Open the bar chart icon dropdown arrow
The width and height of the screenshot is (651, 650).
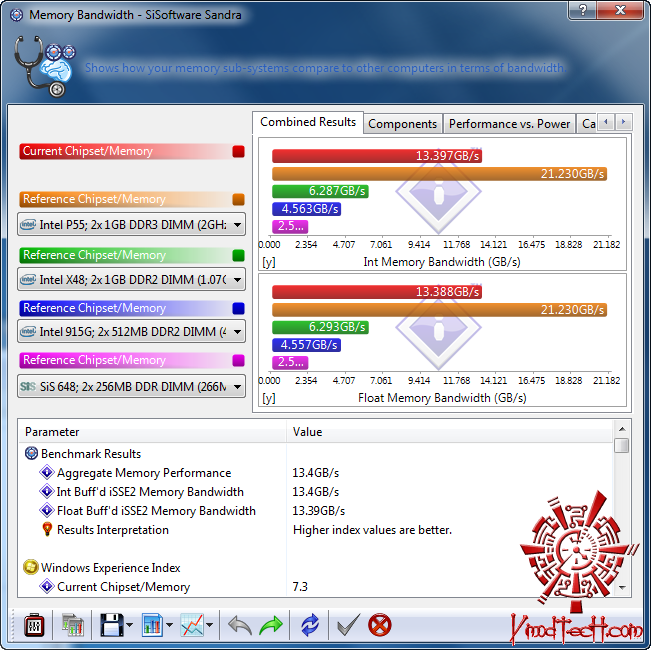coord(169,625)
